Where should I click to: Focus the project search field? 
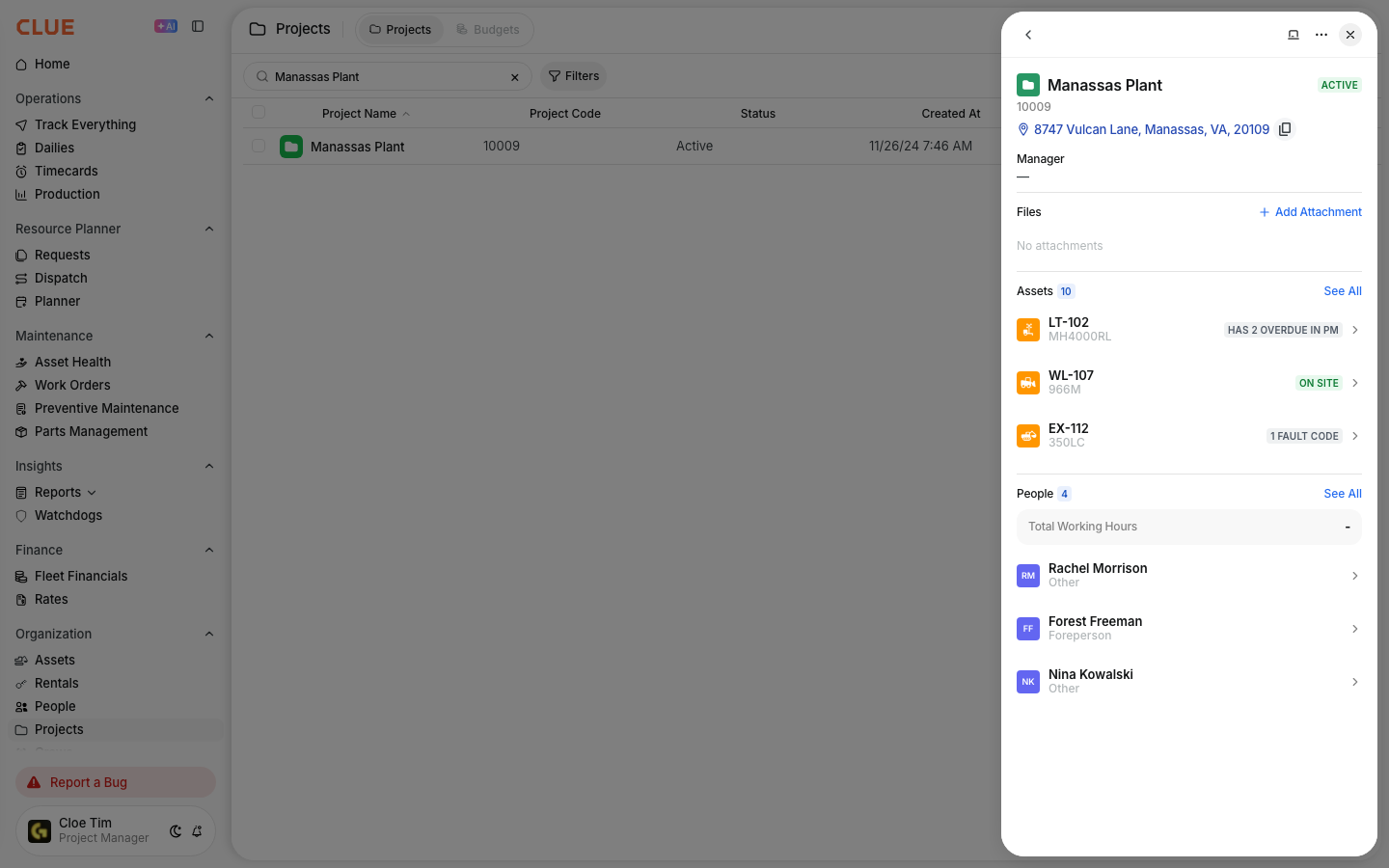(387, 77)
